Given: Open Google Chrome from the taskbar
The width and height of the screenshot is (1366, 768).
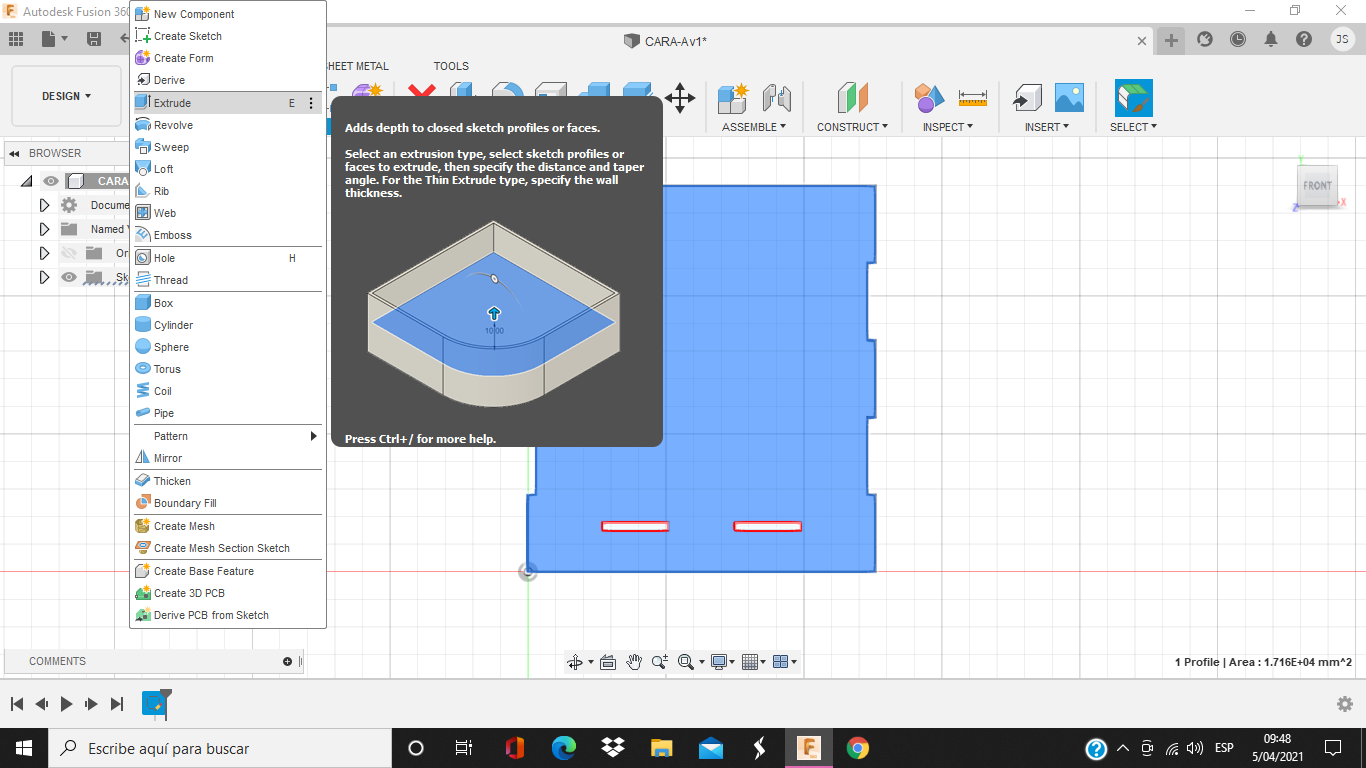Looking at the screenshot, I should [857, 748].
